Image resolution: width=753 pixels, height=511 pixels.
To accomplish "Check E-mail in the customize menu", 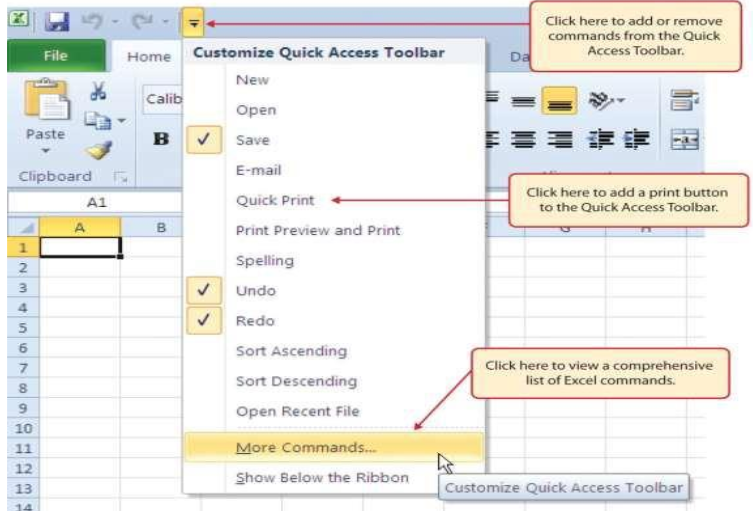I will tap(334, 170).
